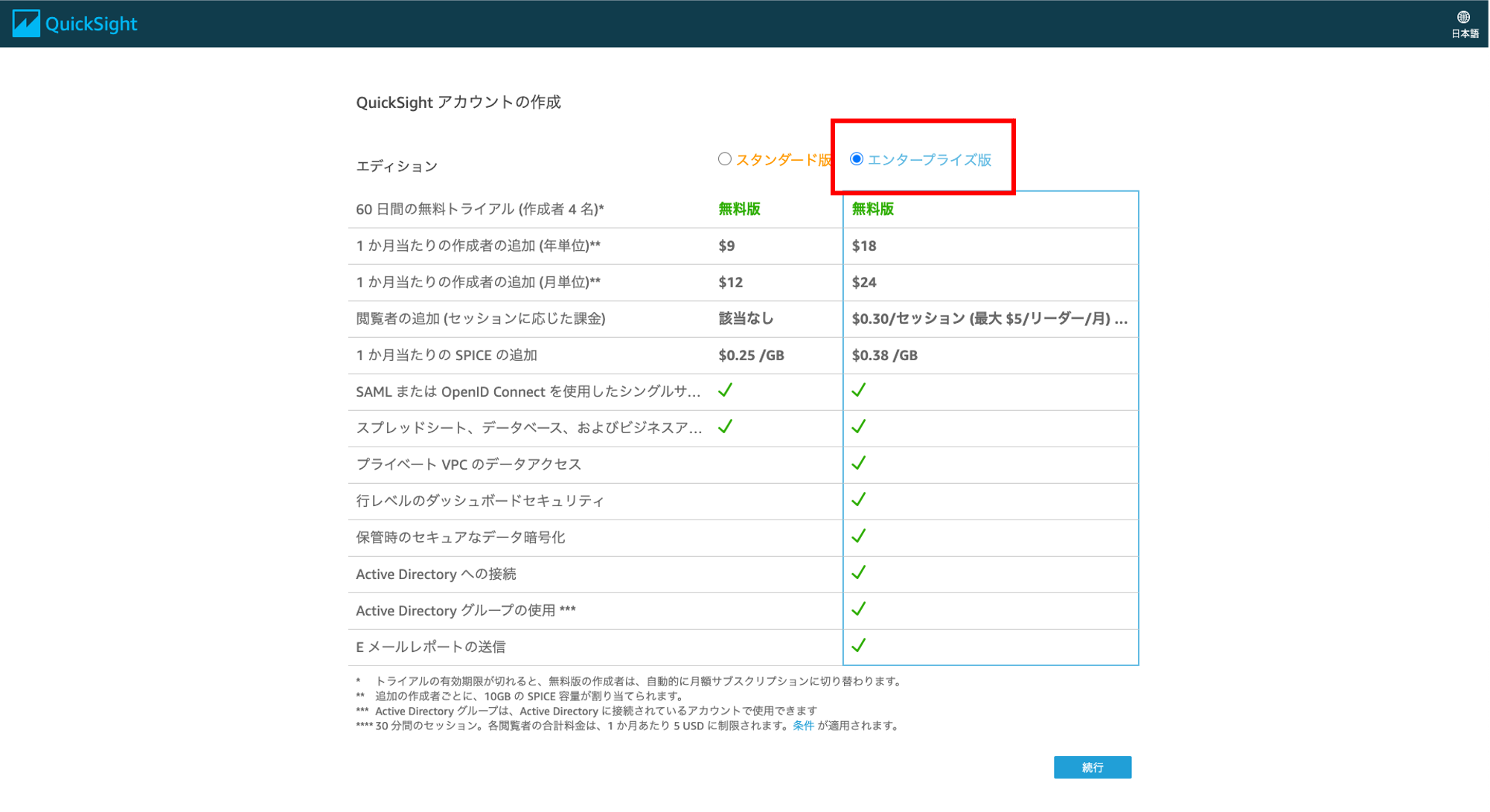Click the $24 enterprise monthly price
1490x812 pixels.
[x=864, y=283]
